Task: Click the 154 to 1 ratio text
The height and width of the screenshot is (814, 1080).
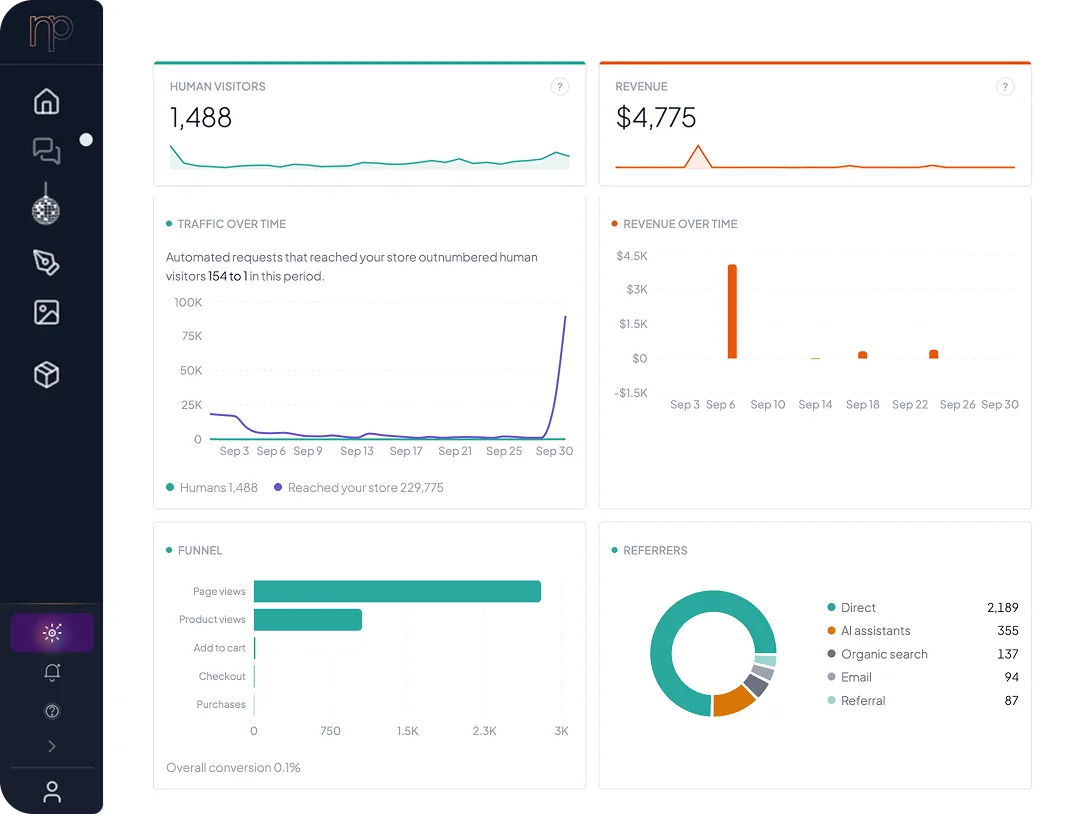Action: (227, 276)
